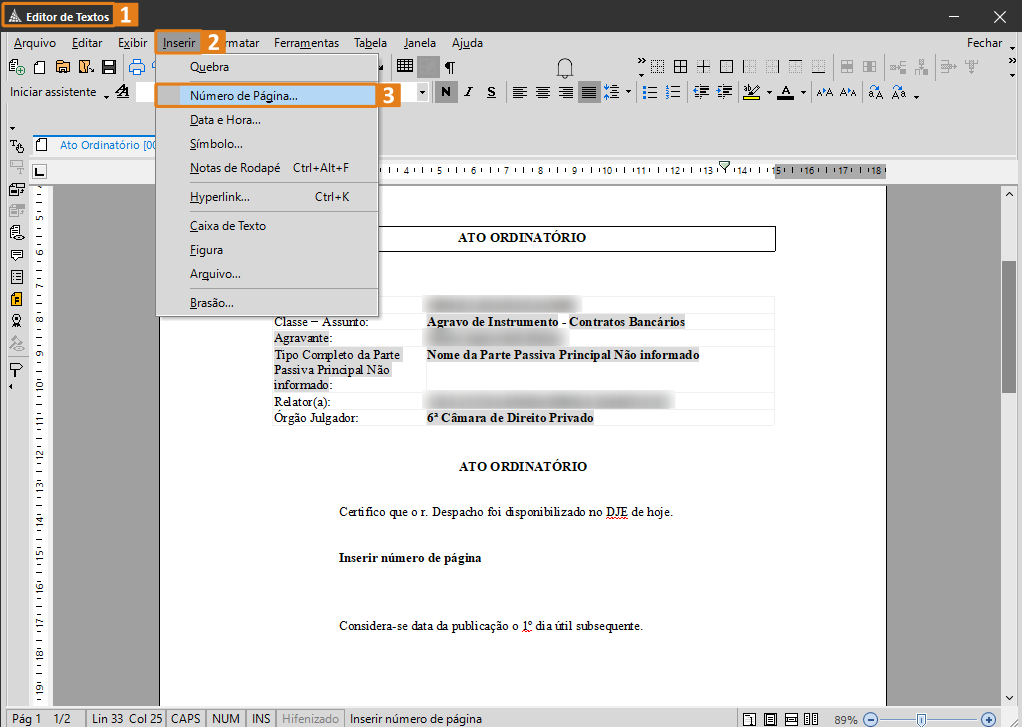Open the font color dropdown arrow
Viewport: 1022px width, 727px height.
pyautogui.click(x=804, y=93)
